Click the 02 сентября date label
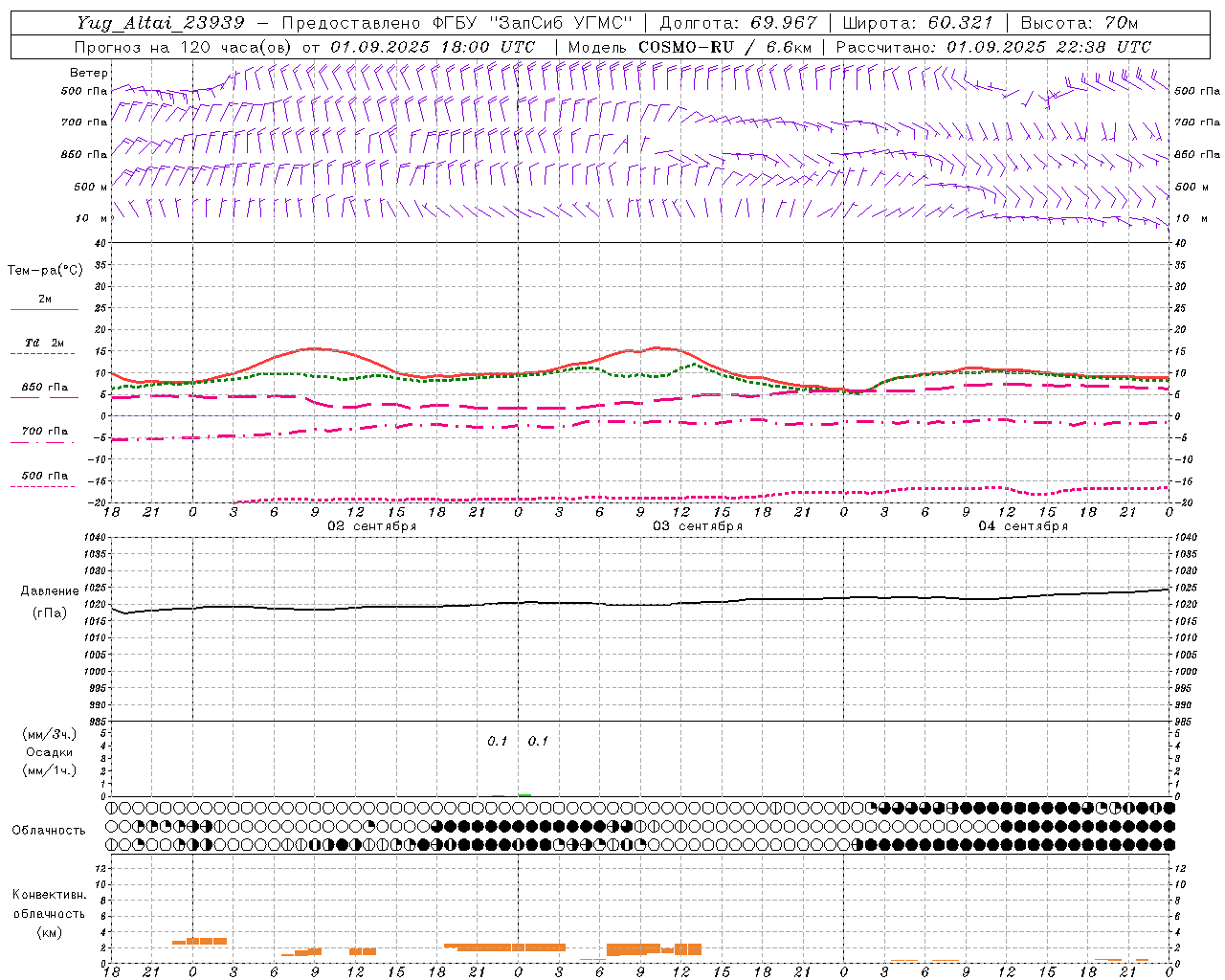The image size is (1225, 980). tap(372, 526)
